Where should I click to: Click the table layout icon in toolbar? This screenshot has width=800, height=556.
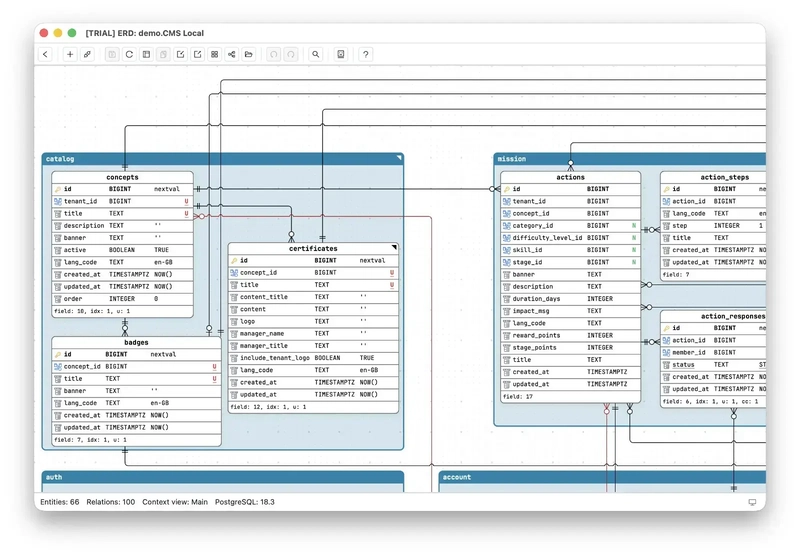click(x=146, y=54)
